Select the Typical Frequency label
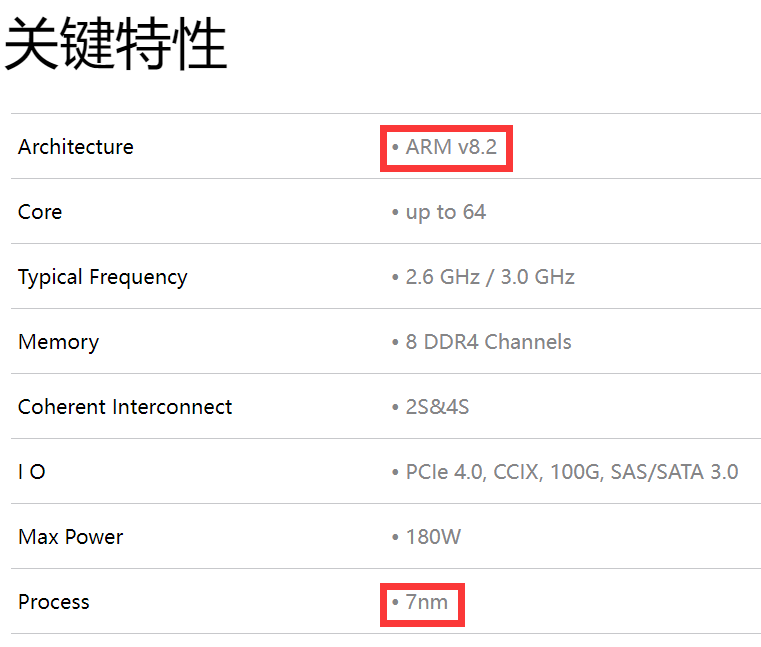This screenshot has height=647, width=761. [x=102, y=277]
